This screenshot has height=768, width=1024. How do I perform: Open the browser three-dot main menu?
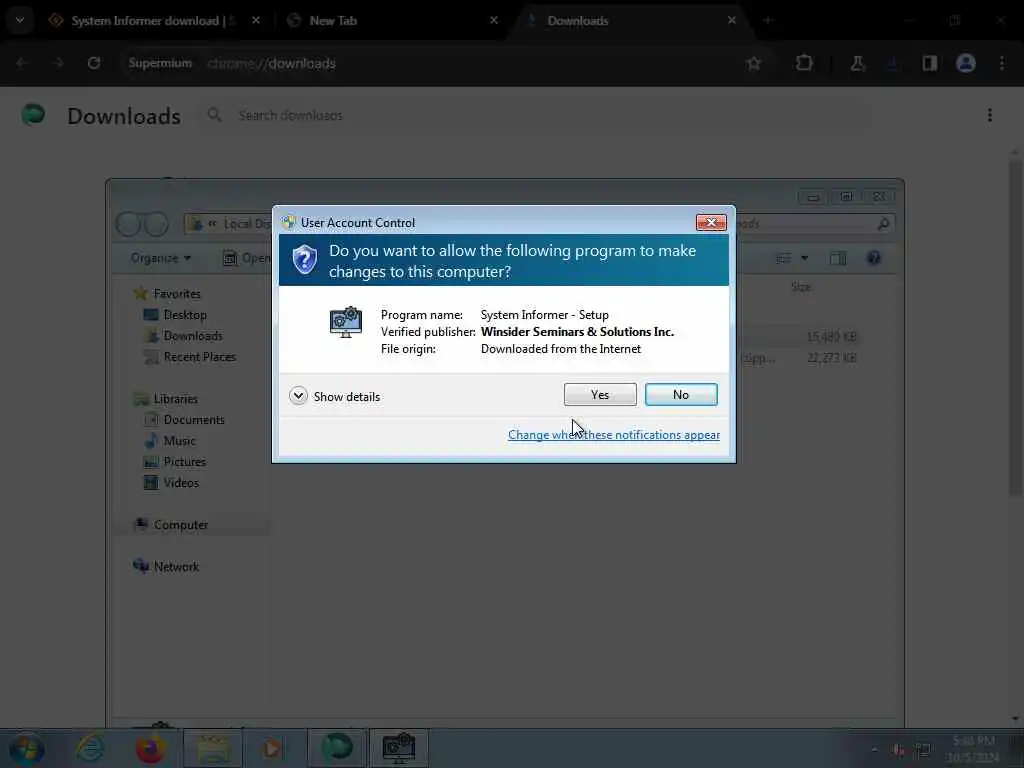[1002, 63]
